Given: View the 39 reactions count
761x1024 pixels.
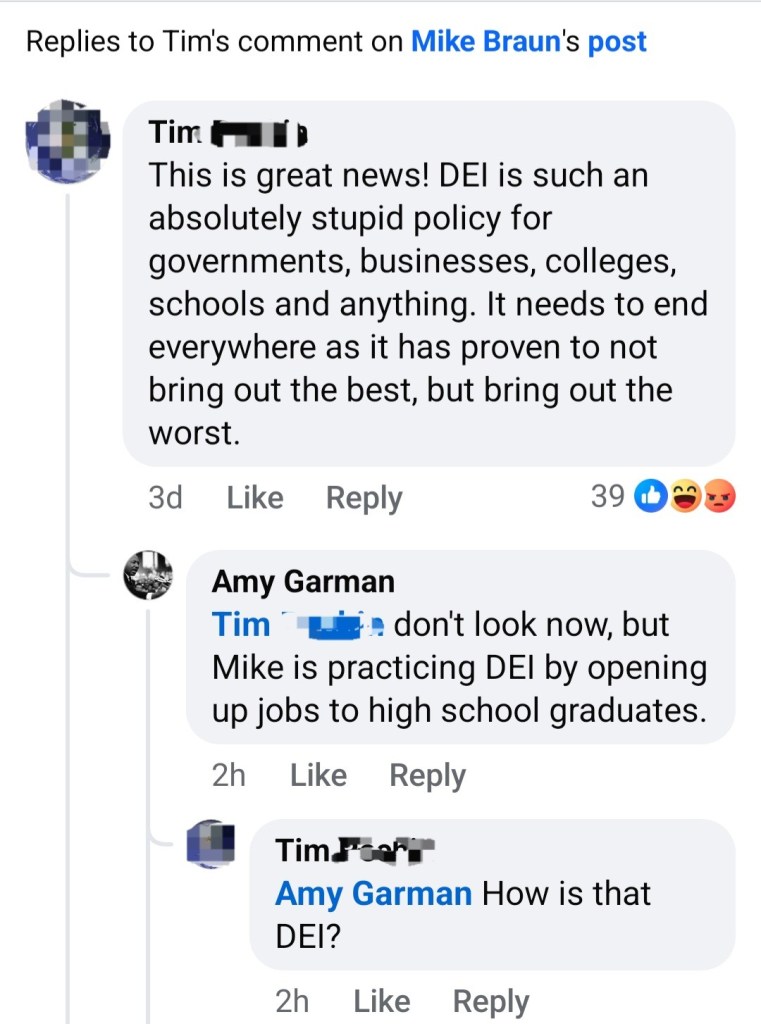Looking at the screenshot, I should tap(608, 496).
